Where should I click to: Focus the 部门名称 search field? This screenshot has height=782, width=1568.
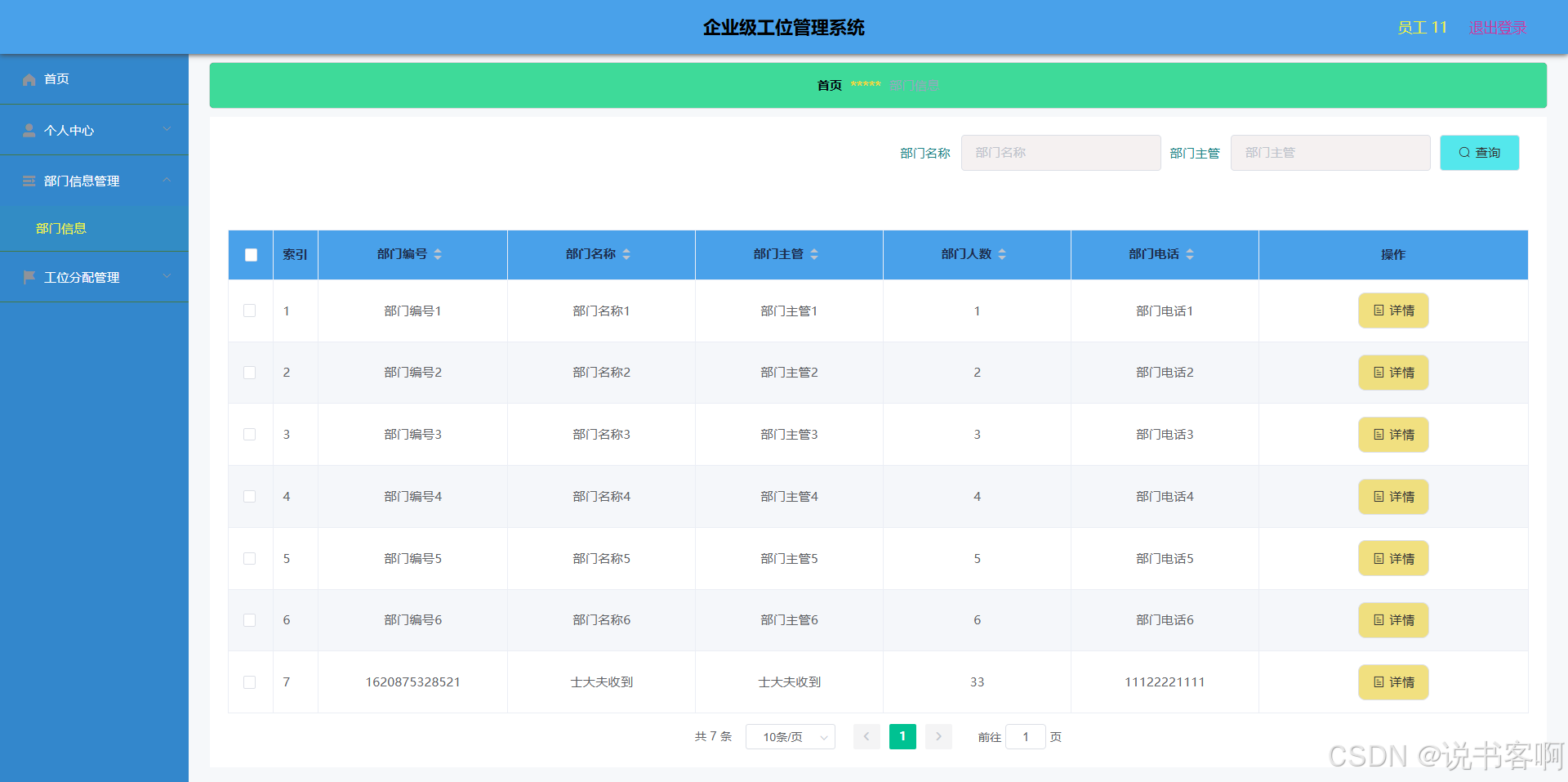pos(1061,153)
